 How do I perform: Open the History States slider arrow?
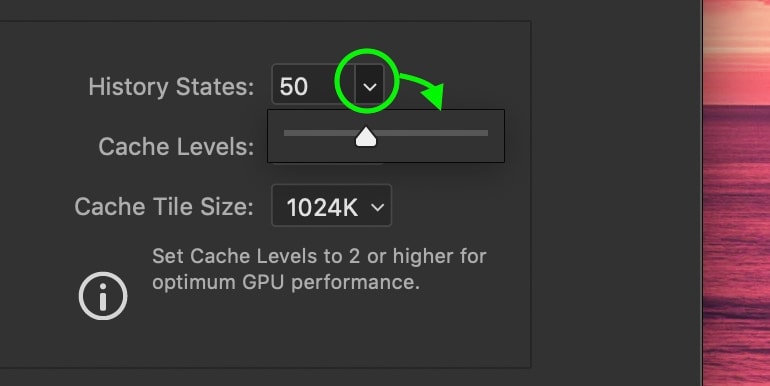[369, 86]
